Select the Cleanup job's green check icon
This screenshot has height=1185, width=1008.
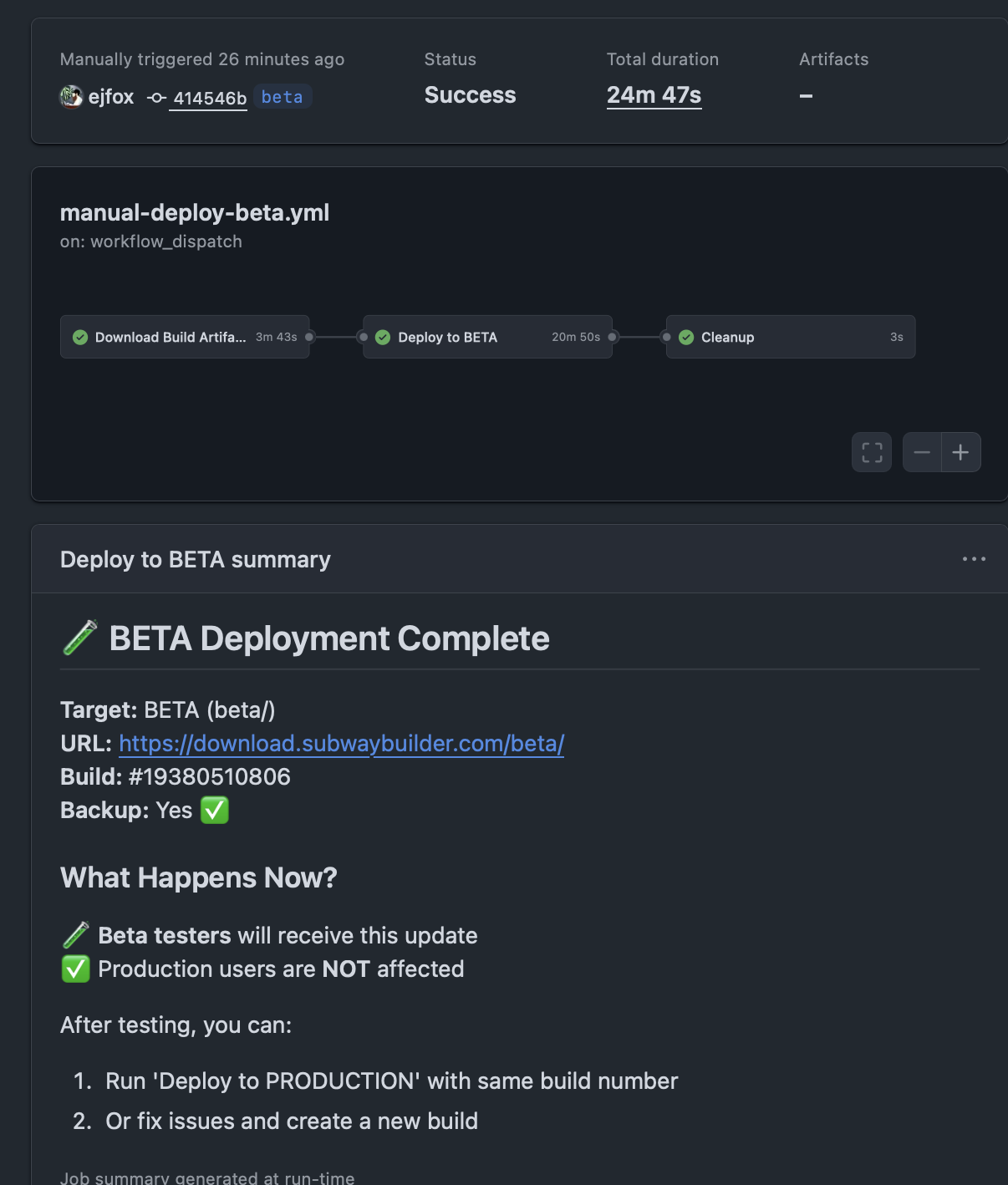686,337
